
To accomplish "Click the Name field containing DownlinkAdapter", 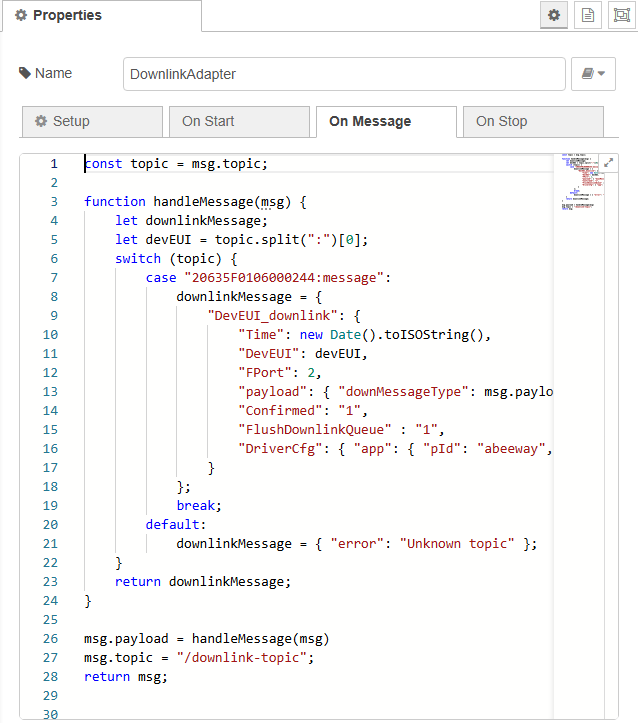I will click(344, 74).
